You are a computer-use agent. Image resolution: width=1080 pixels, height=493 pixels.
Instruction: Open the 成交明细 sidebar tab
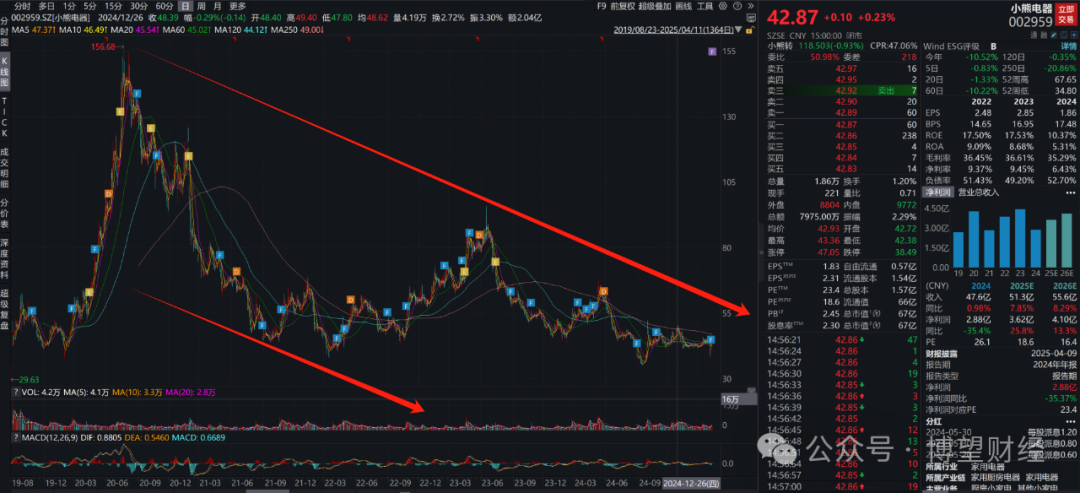click(x=5, y=169)
